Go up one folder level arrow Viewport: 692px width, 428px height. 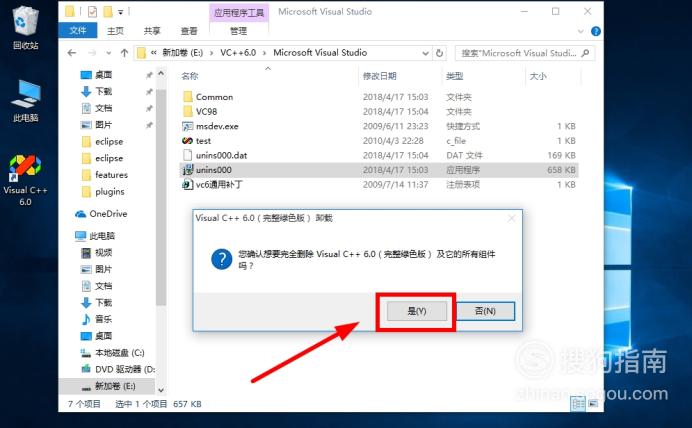tap(124, 53)
